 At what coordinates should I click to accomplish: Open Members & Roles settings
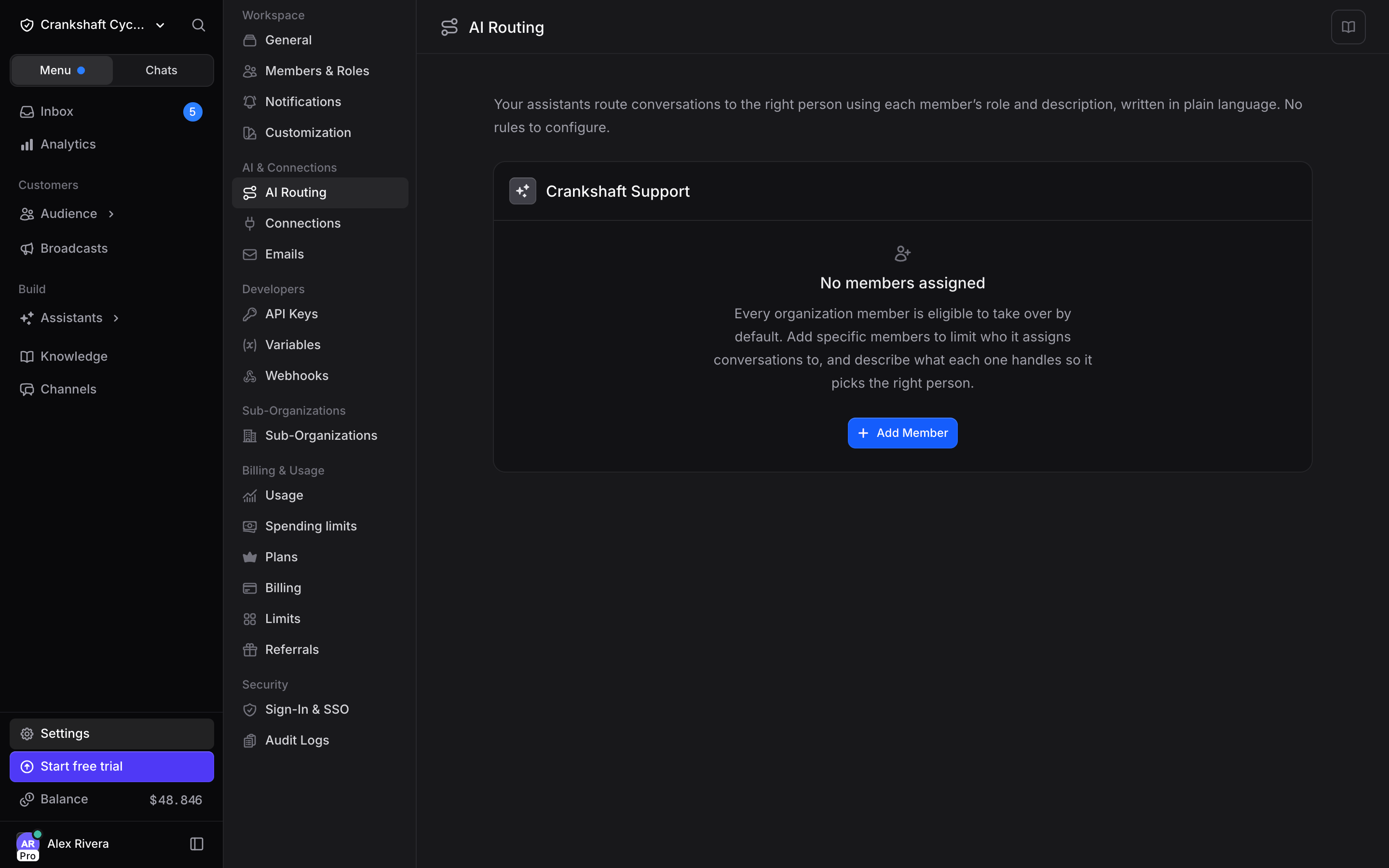pos(320,70)
